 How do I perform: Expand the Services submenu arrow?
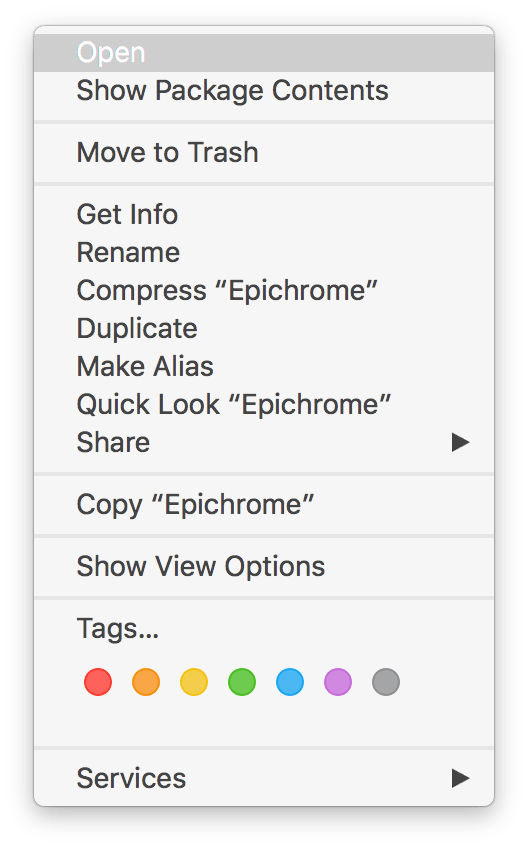(x=460, y=778)
